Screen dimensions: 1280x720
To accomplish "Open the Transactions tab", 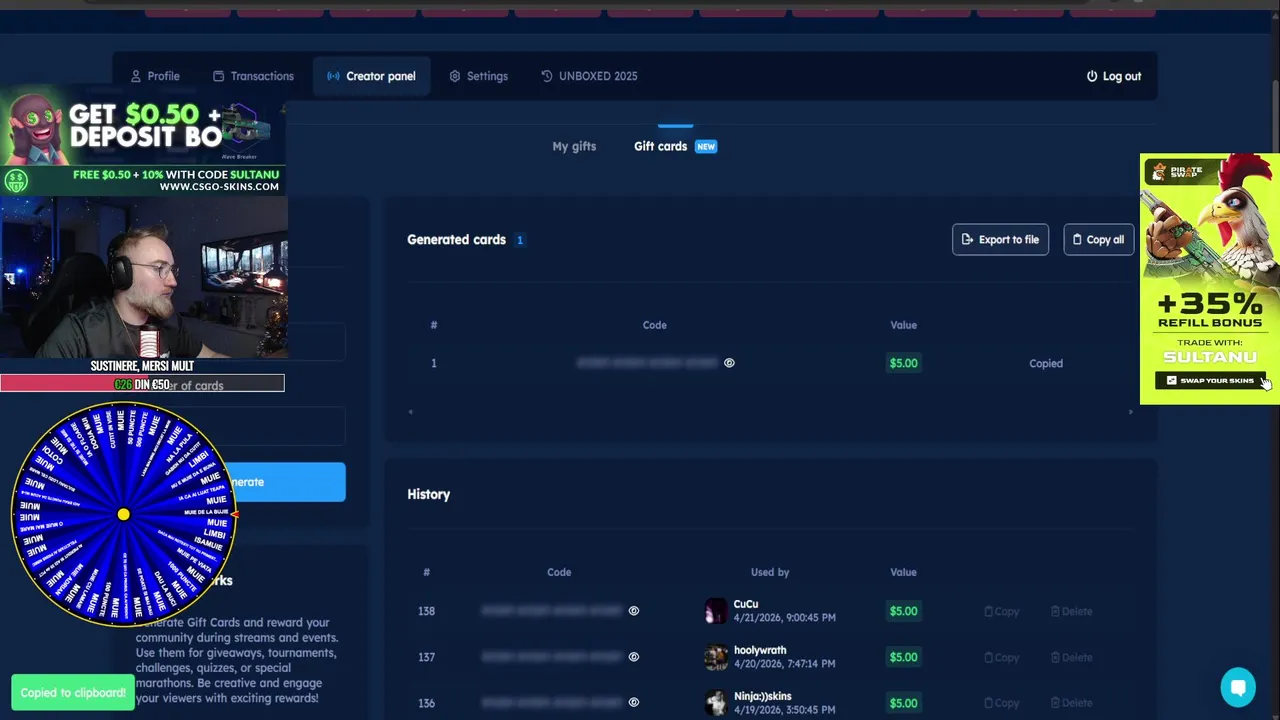I will click(x=253, y=76).
